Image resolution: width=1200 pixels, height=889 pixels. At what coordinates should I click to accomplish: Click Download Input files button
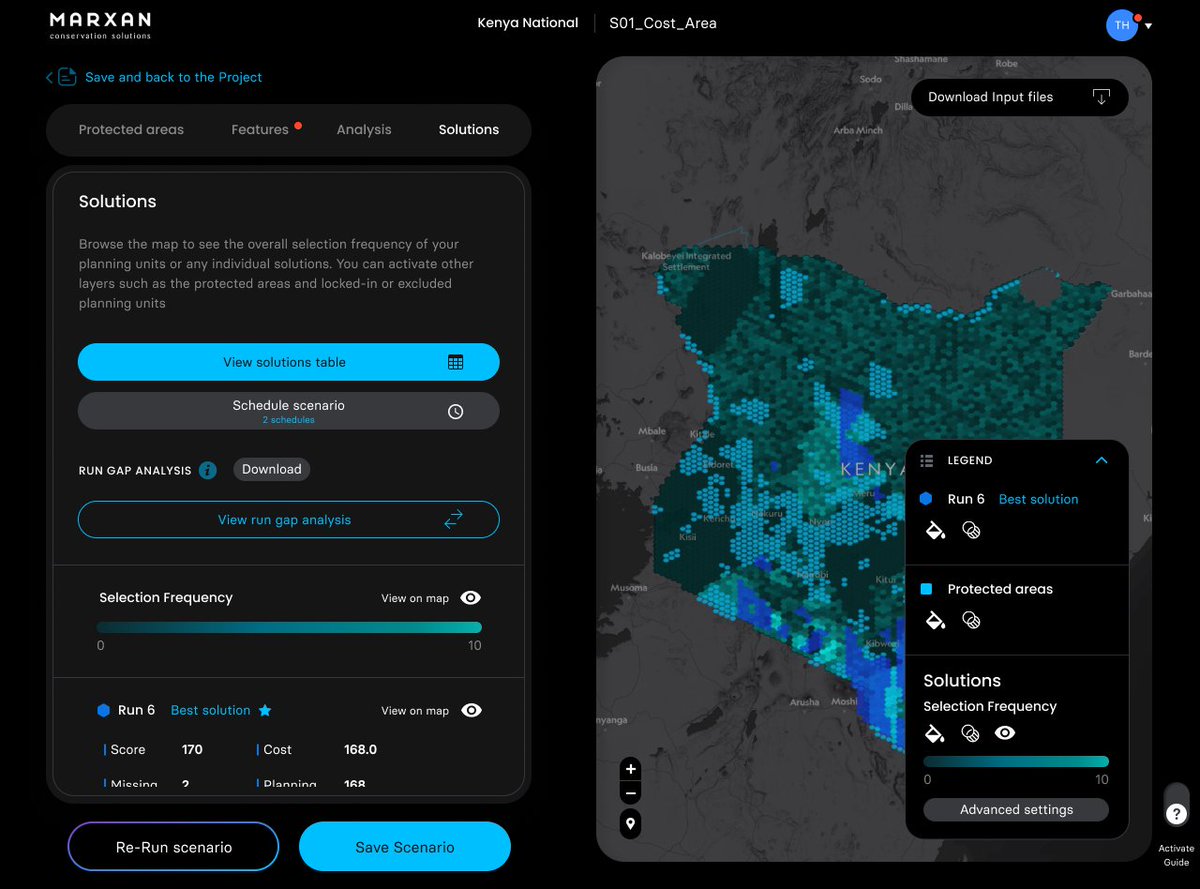(x=1020, y=97)
